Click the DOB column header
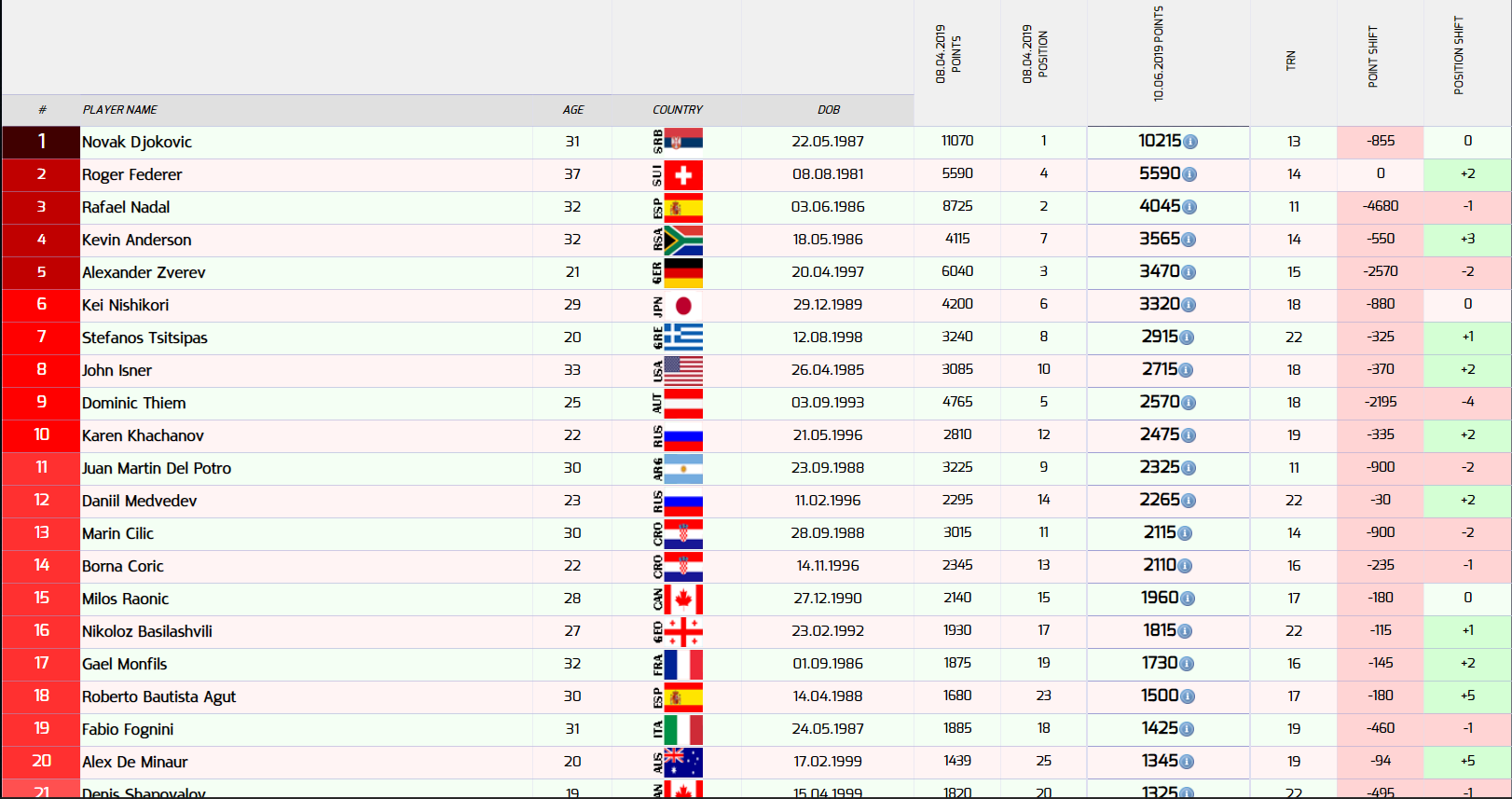The image size is (1512, 799). click(828, 110)
